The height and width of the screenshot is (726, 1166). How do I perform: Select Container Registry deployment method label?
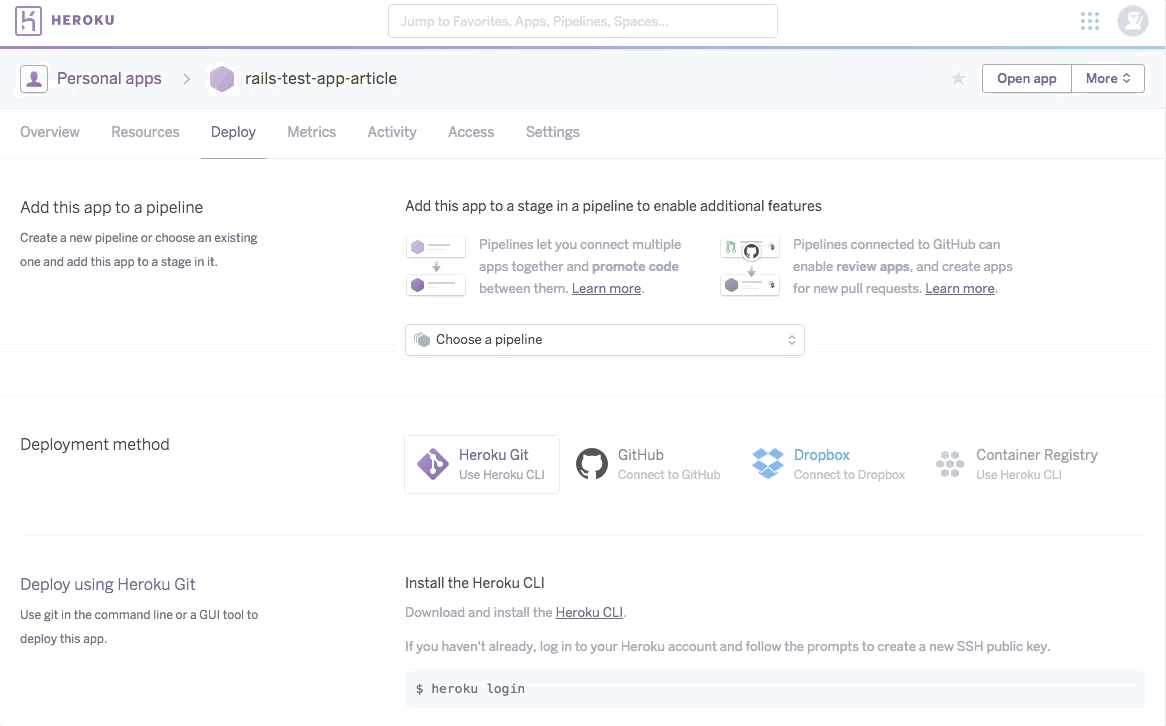[1037, 455]
